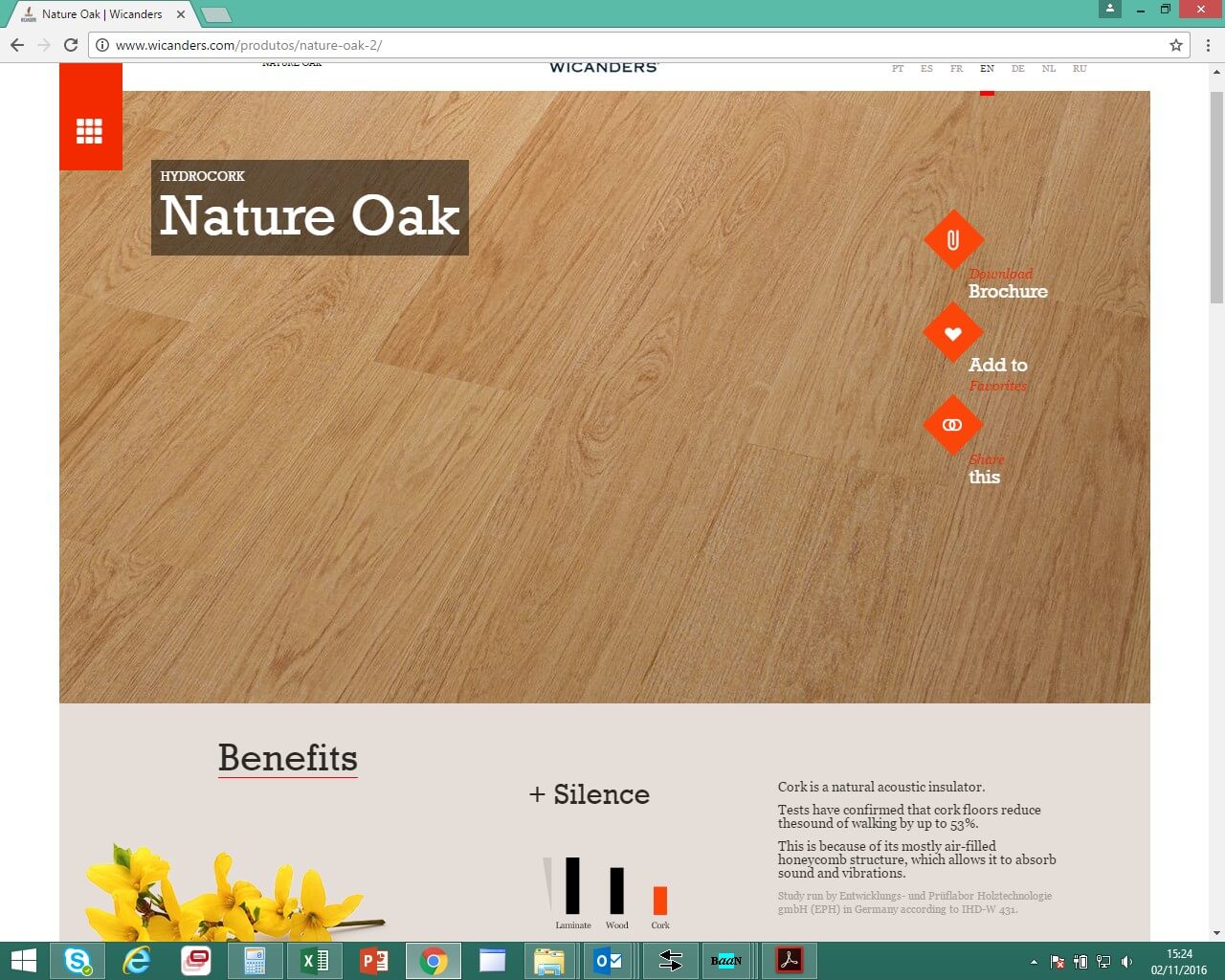Click the Laminate bar in chart
1225x980 pixels.
tap(572, 885)
